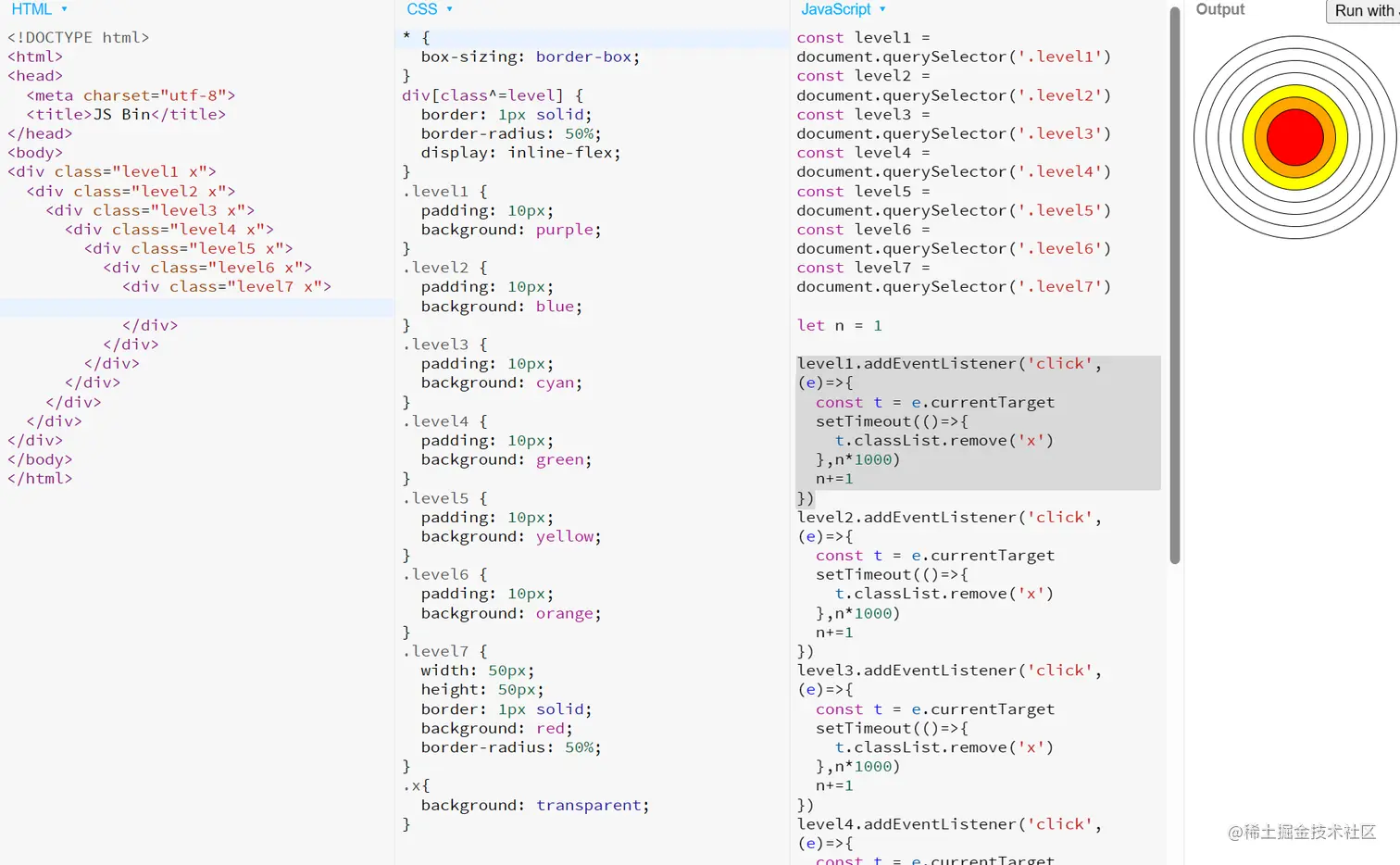Click the div class="level2 x" line
Image resolution: width=1400 pixels, height=865 pixels.
click(131, 191)
